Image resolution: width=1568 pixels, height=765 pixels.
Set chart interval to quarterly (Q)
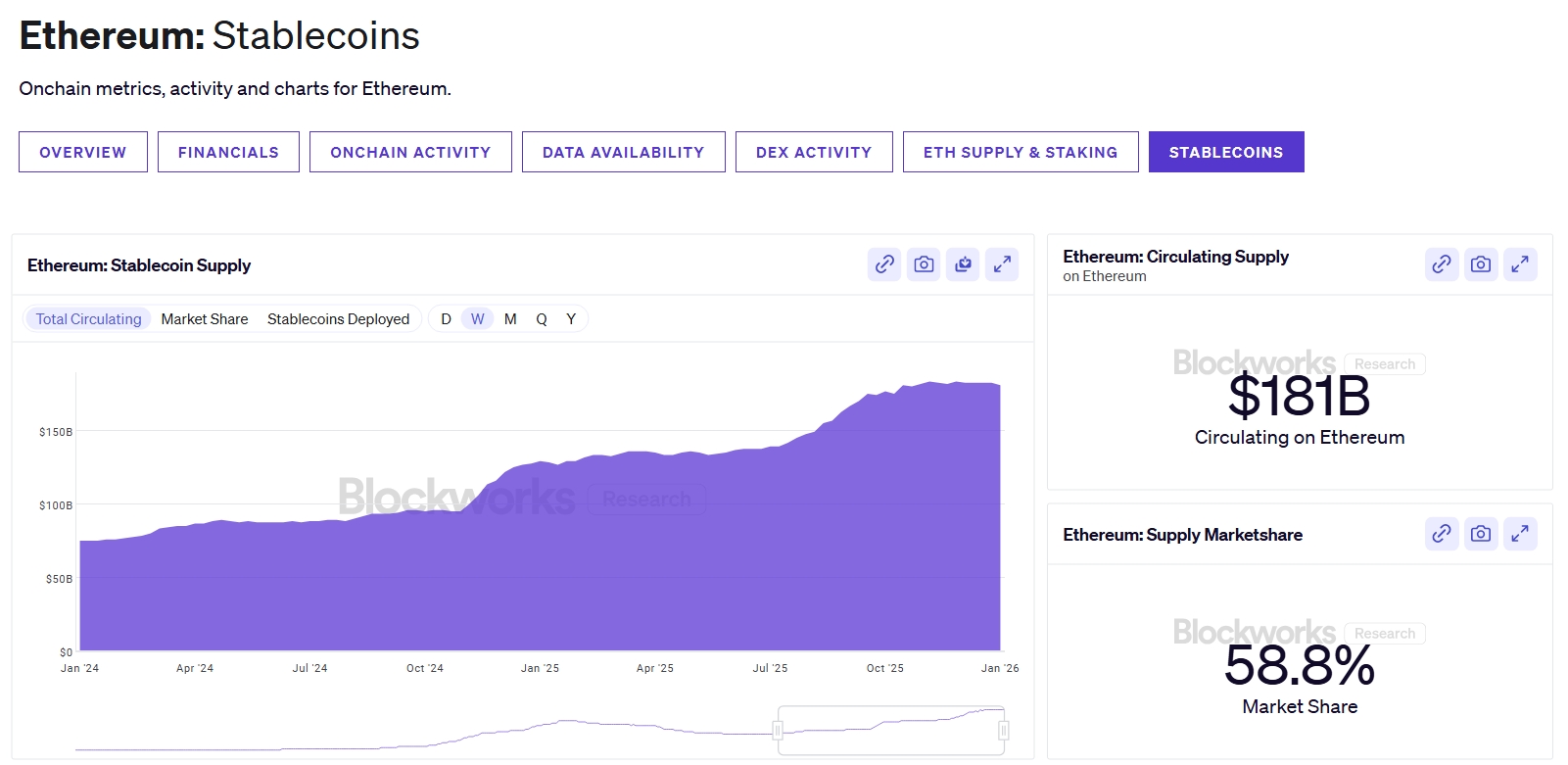coord(542,319)
